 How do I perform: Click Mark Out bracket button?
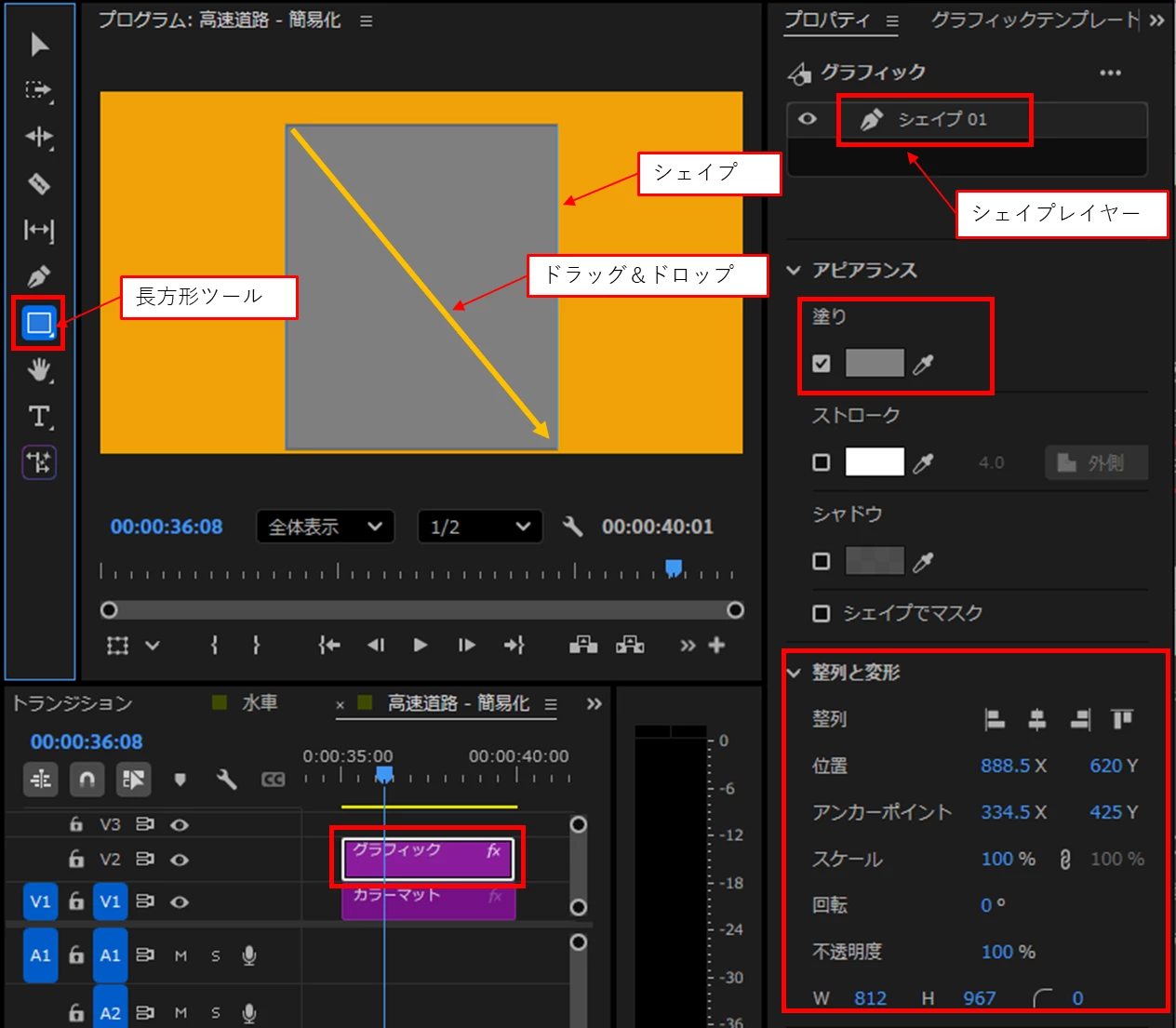point(257,645)
